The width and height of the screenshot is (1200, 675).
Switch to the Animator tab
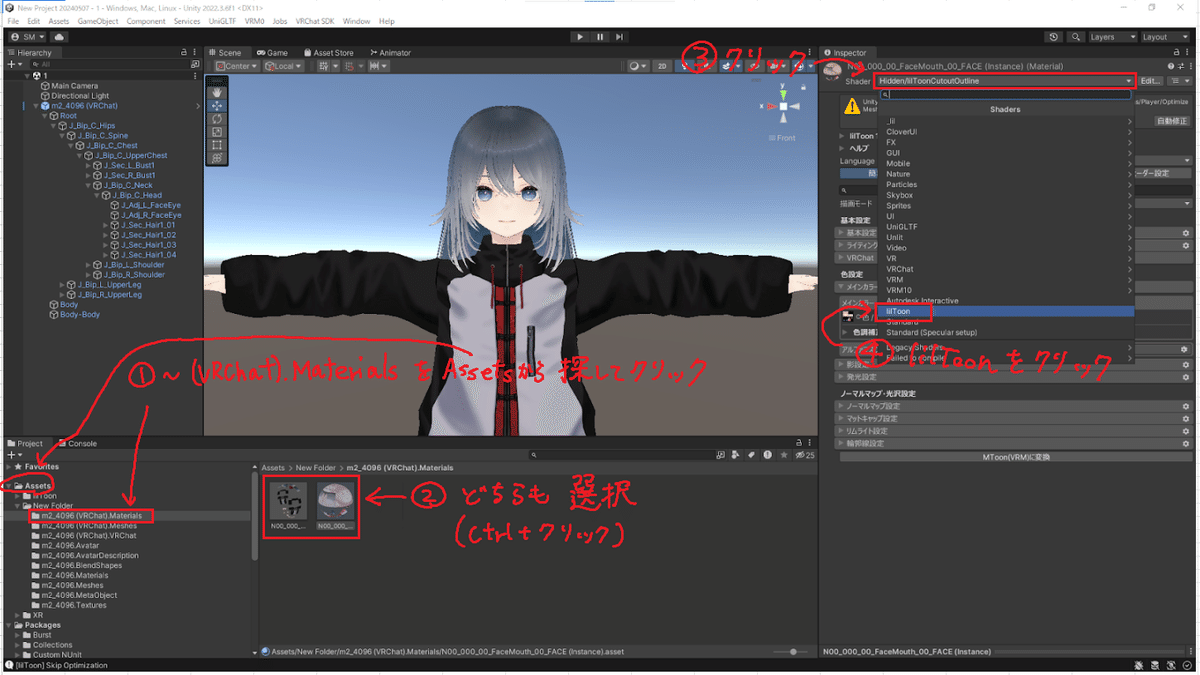[391, 53]
